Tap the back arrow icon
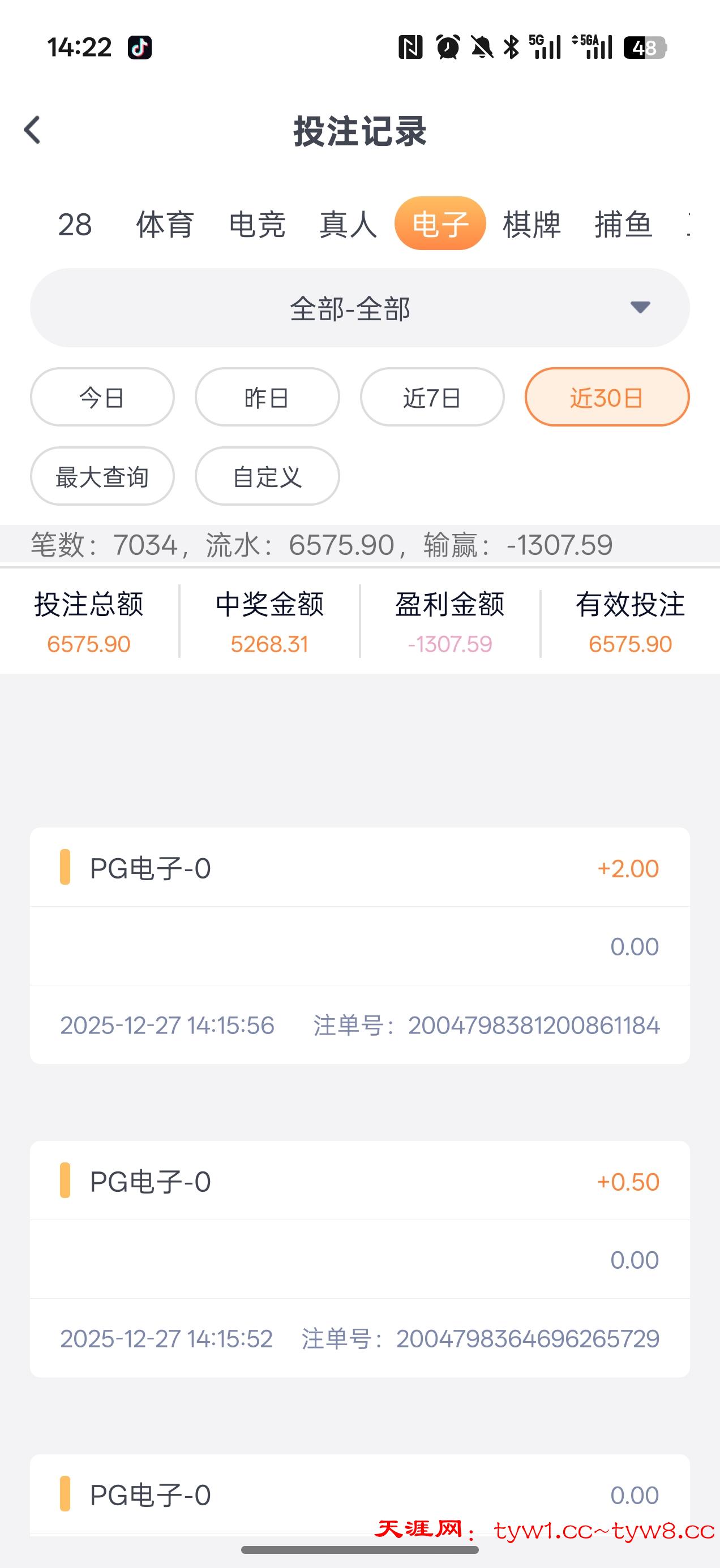Viewport: 720px width, 1568px height. [x=32, y=130]
